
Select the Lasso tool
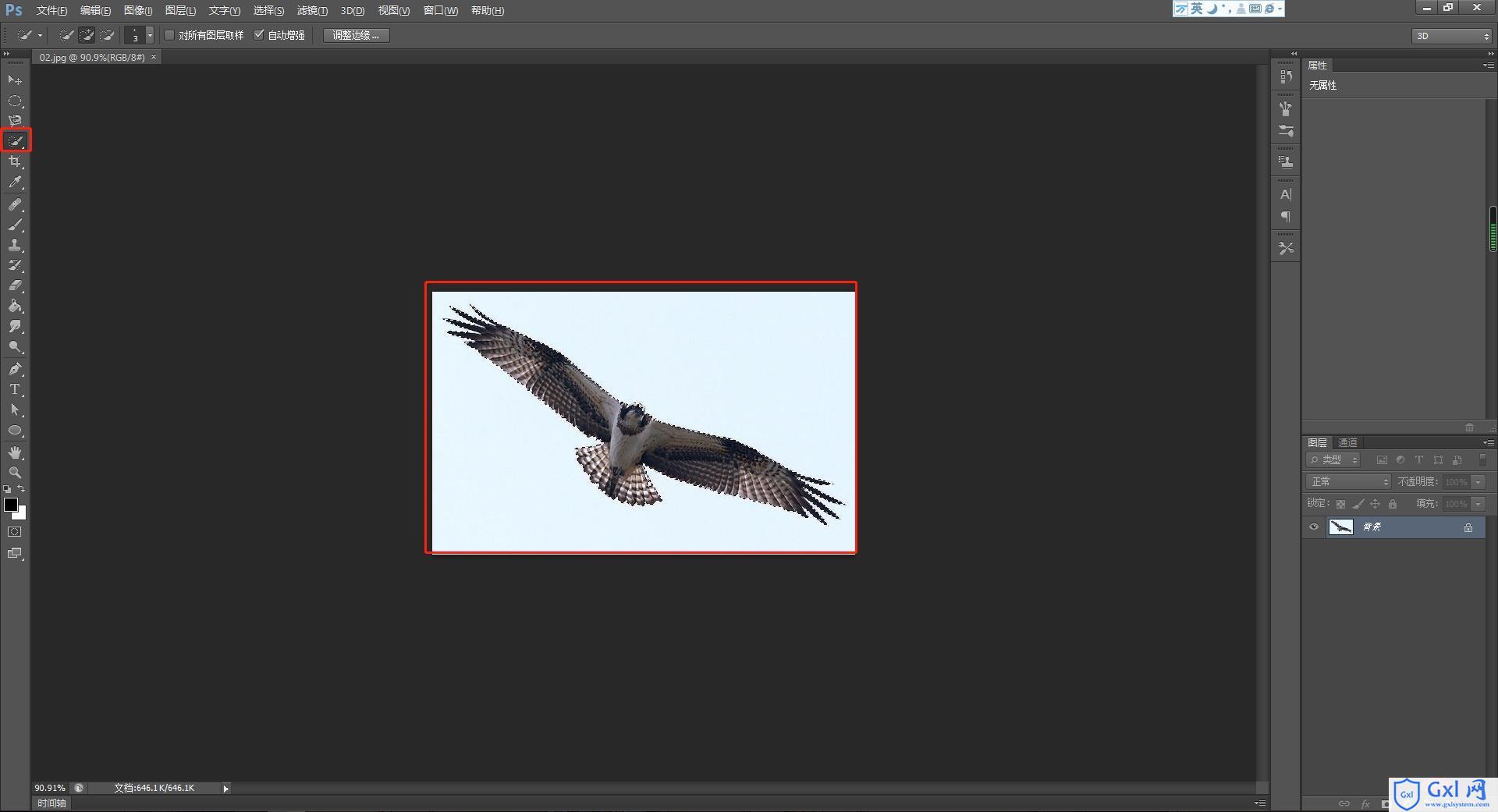click(x=15, y=121)
